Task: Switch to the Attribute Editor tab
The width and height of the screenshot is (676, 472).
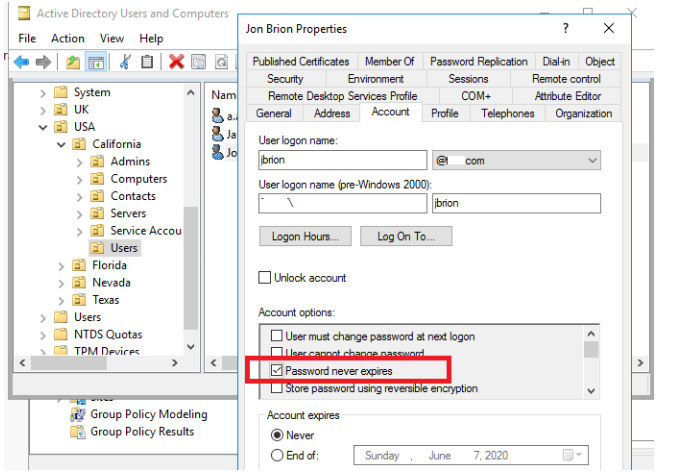Action: (x=567, y=96)
